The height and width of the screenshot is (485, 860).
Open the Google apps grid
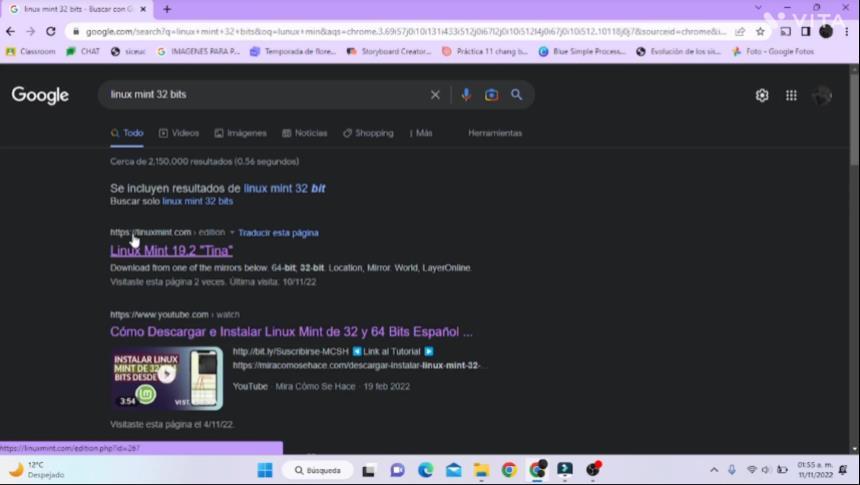click(x=791, y=95)
